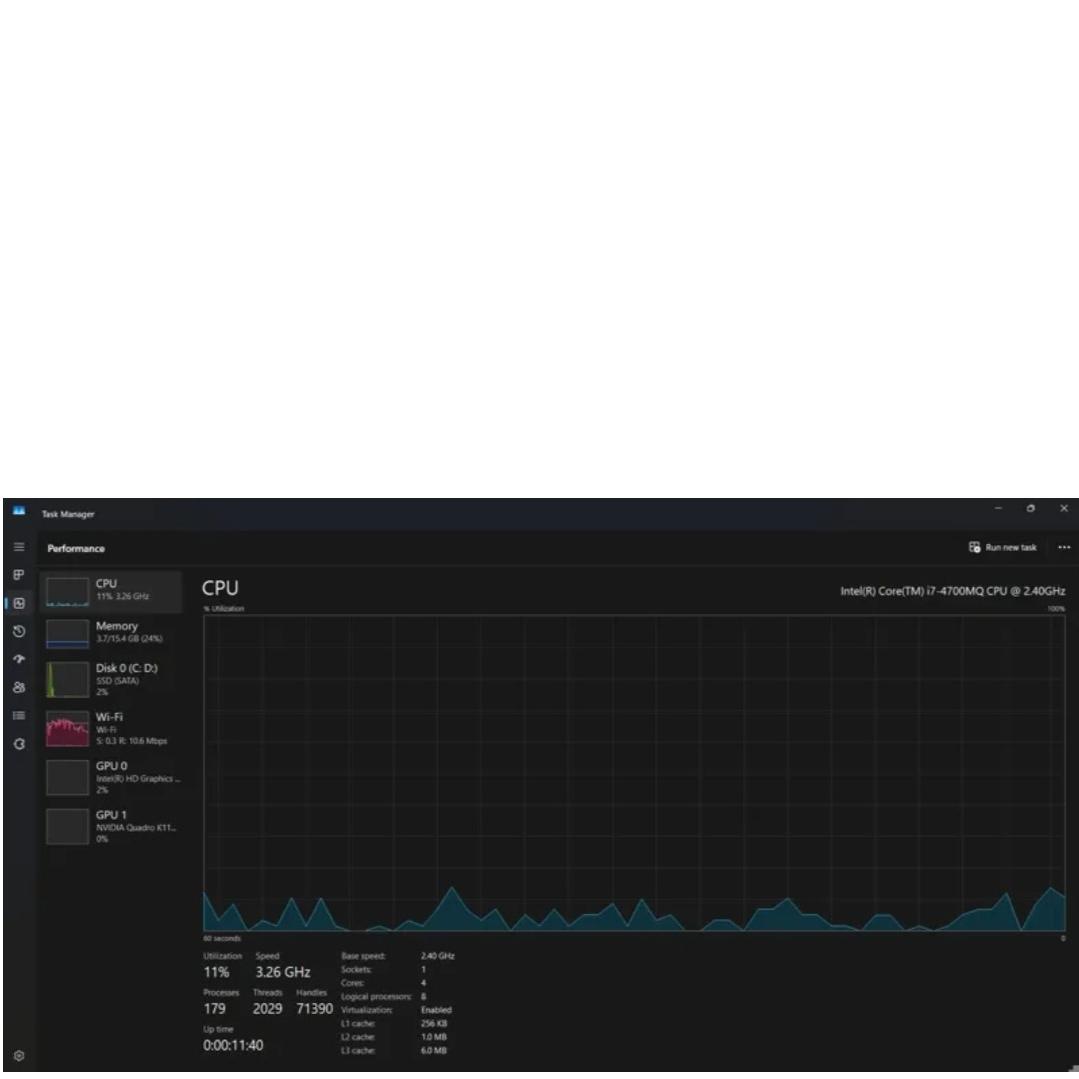The width and height of the screenshot is (1079, 1079).
Task: Click the Run new task button
Action: 1003,548
